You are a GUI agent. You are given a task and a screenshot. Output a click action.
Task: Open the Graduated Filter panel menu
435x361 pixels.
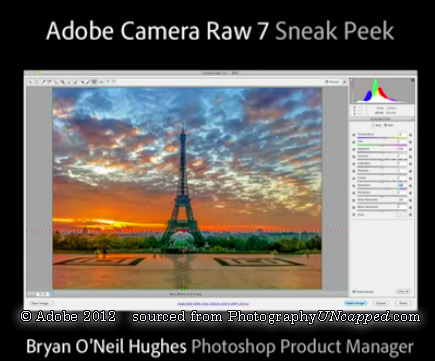click(x=413, y=119)
